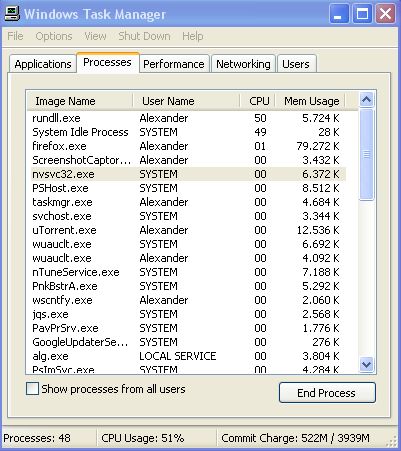
Task: Click the Commit Charge status entry
Action: (x=295, y=438)
